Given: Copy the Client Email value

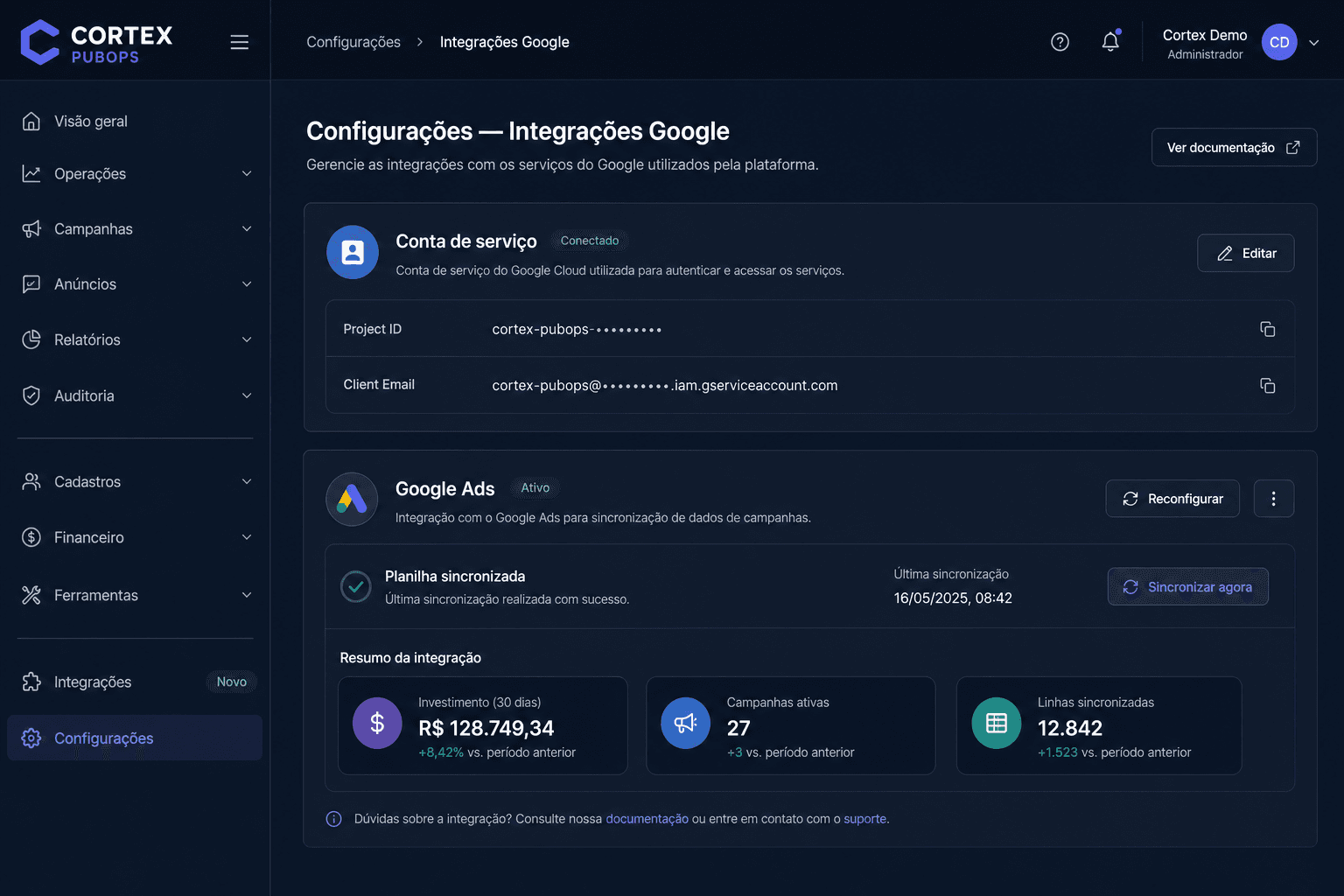Looking at the screenshot, I should 1267,385.
